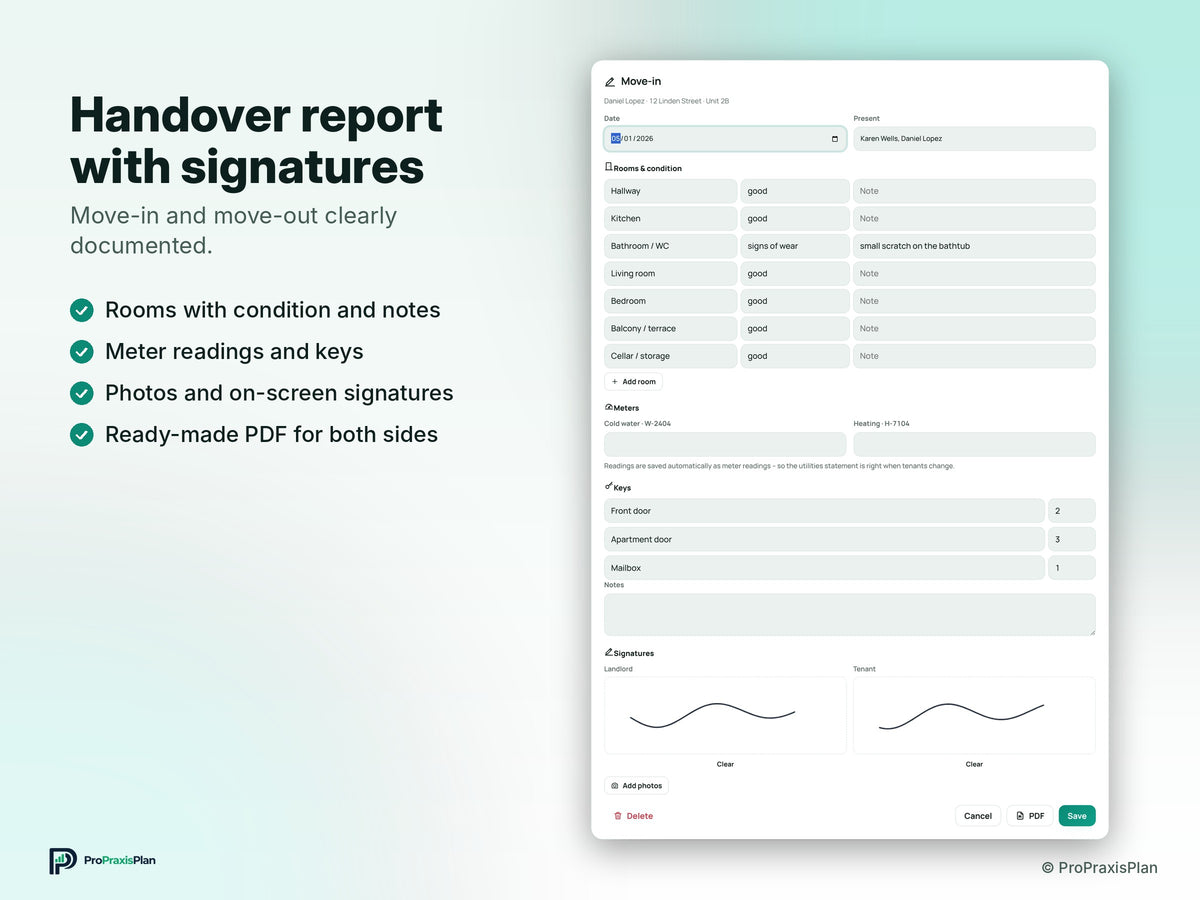Viewport: 1200px width, 900px height.
Task: Edit the Hallway note field
Action: click(974, 191)
